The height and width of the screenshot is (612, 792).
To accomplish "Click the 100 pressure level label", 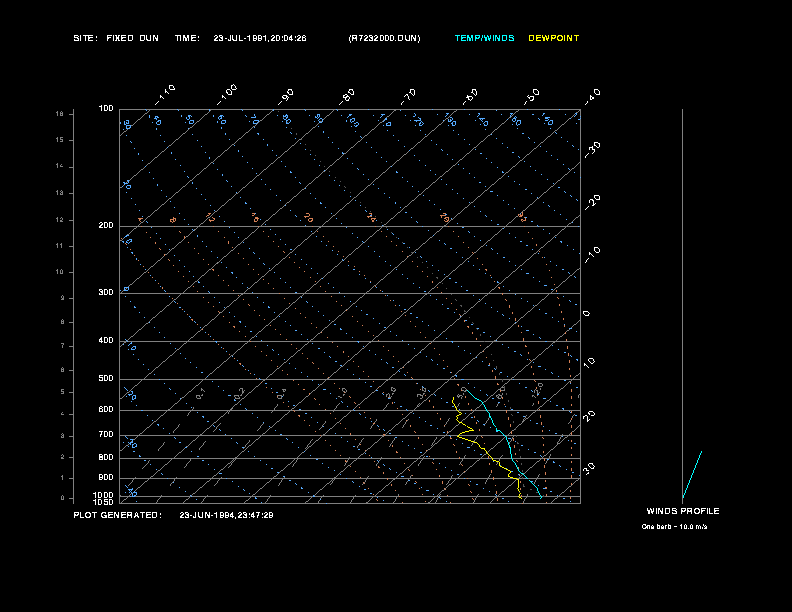I will (106, 108).
